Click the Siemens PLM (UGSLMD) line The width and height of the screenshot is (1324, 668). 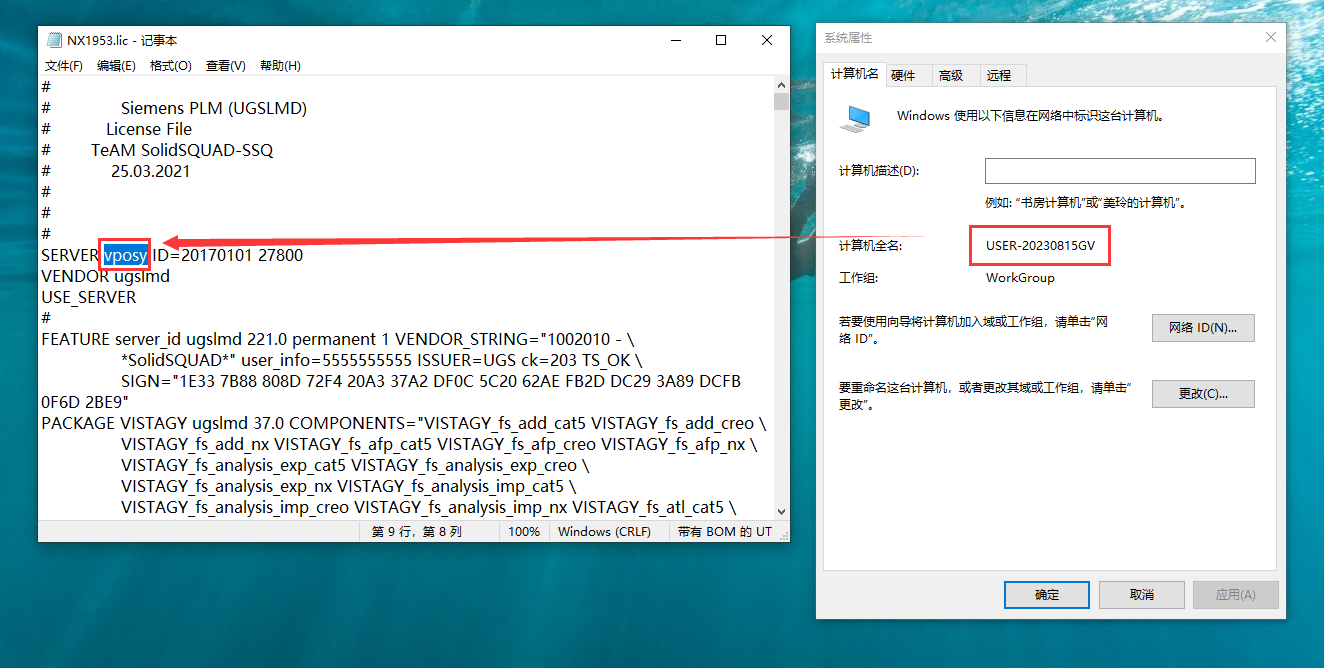click(214, 108)
